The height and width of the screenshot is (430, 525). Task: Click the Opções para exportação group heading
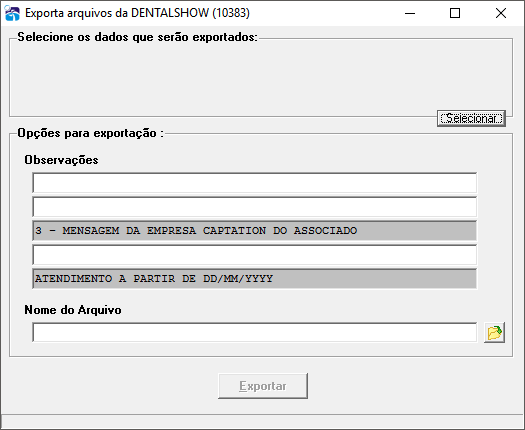click(90, 133)
